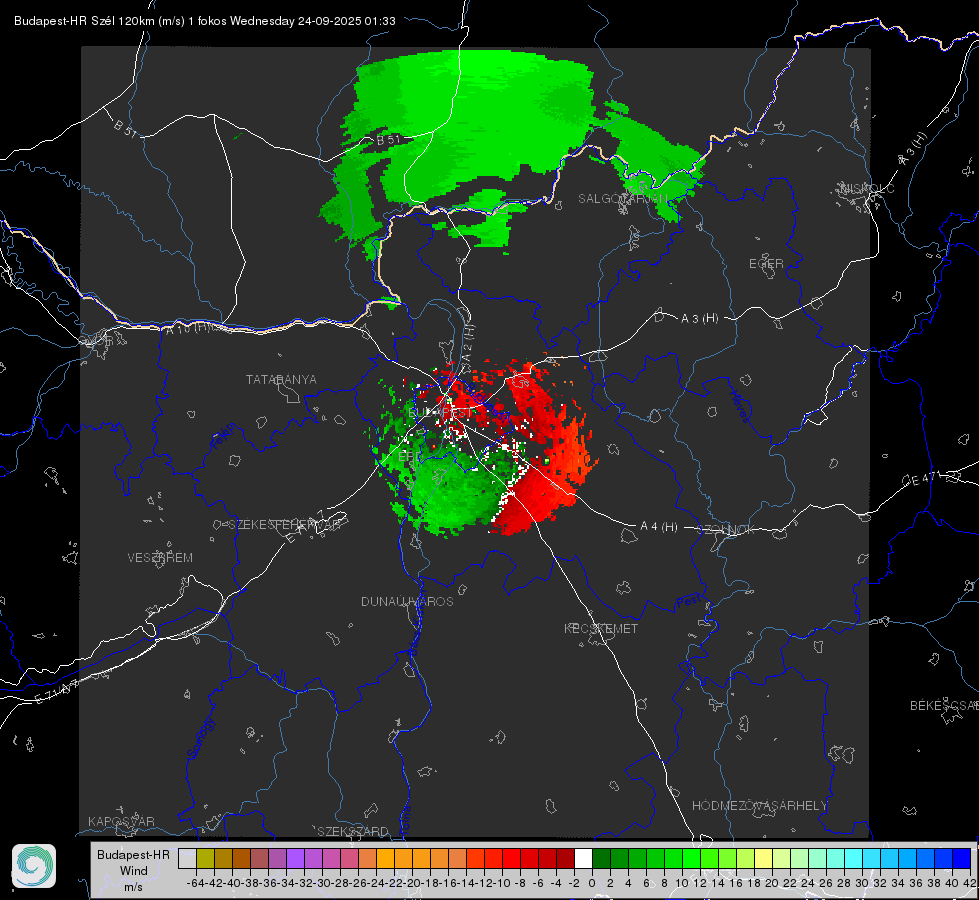Click the gray swatch left of -64

tap(187, 859)
